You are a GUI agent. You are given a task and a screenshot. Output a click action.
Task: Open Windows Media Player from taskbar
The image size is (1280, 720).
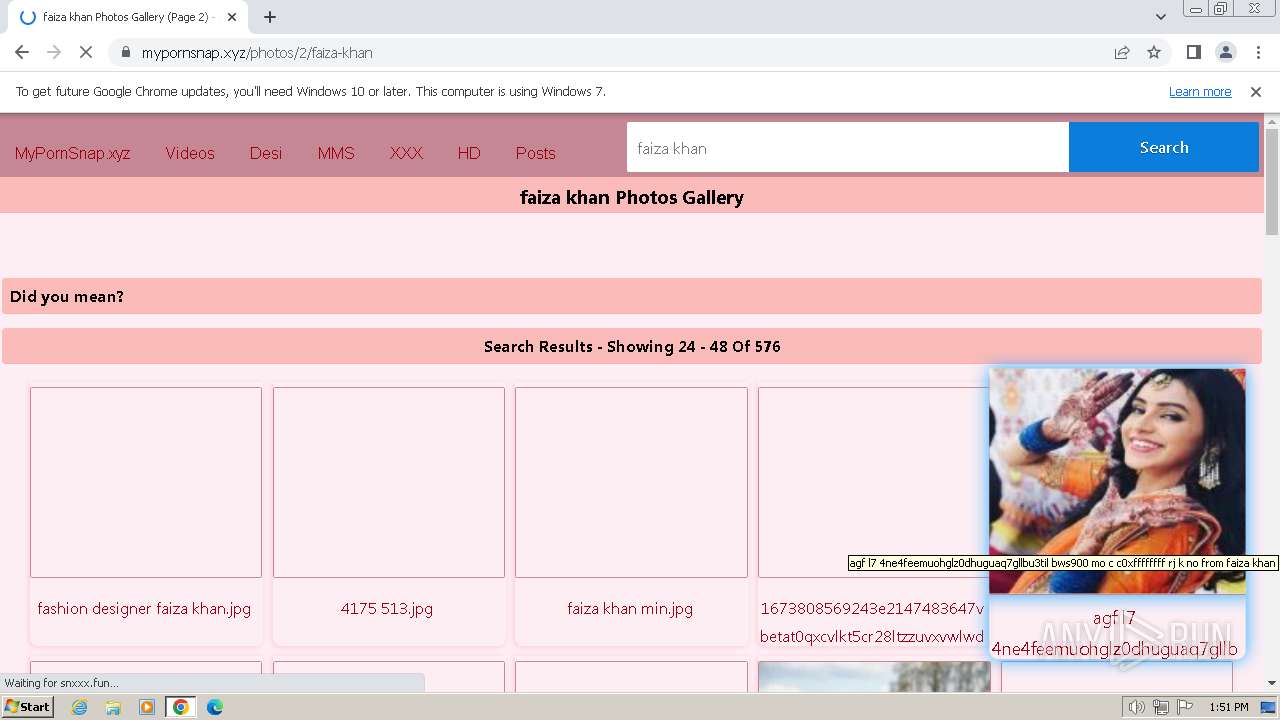[x=147, y=707]
